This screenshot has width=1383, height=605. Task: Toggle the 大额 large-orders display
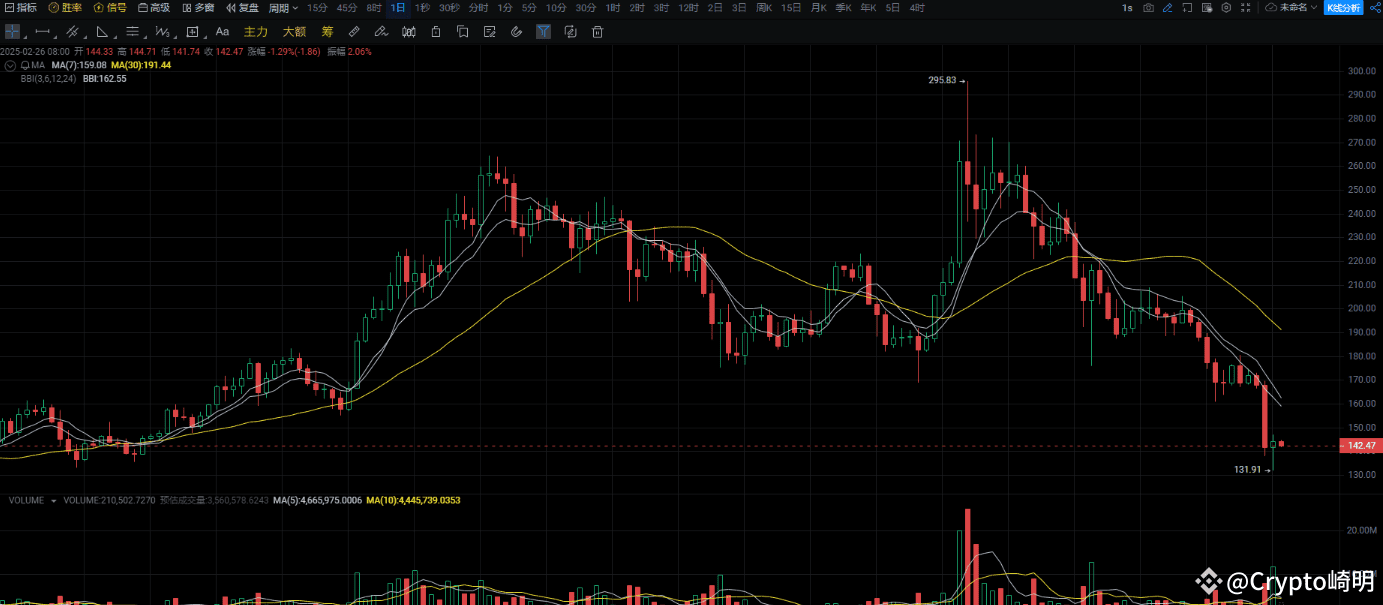(294, 31)
